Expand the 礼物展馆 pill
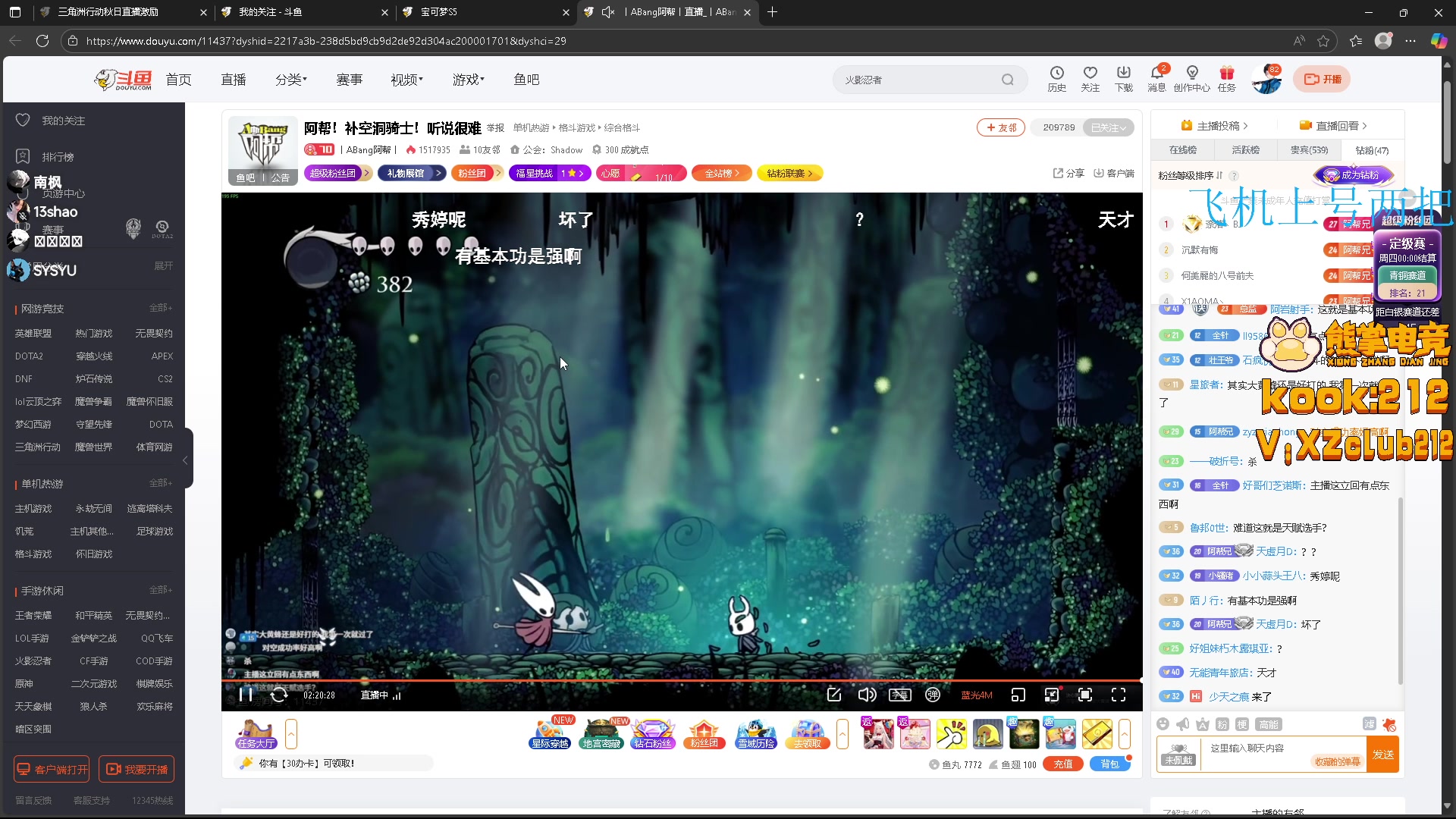 (412, 174)
